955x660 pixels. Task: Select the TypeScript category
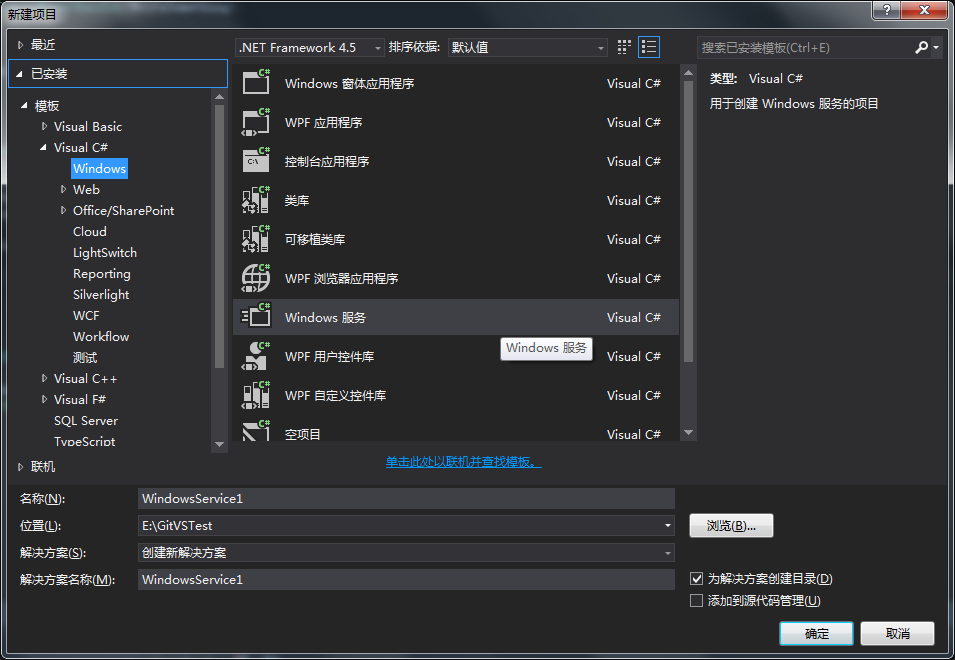[85, 441]
